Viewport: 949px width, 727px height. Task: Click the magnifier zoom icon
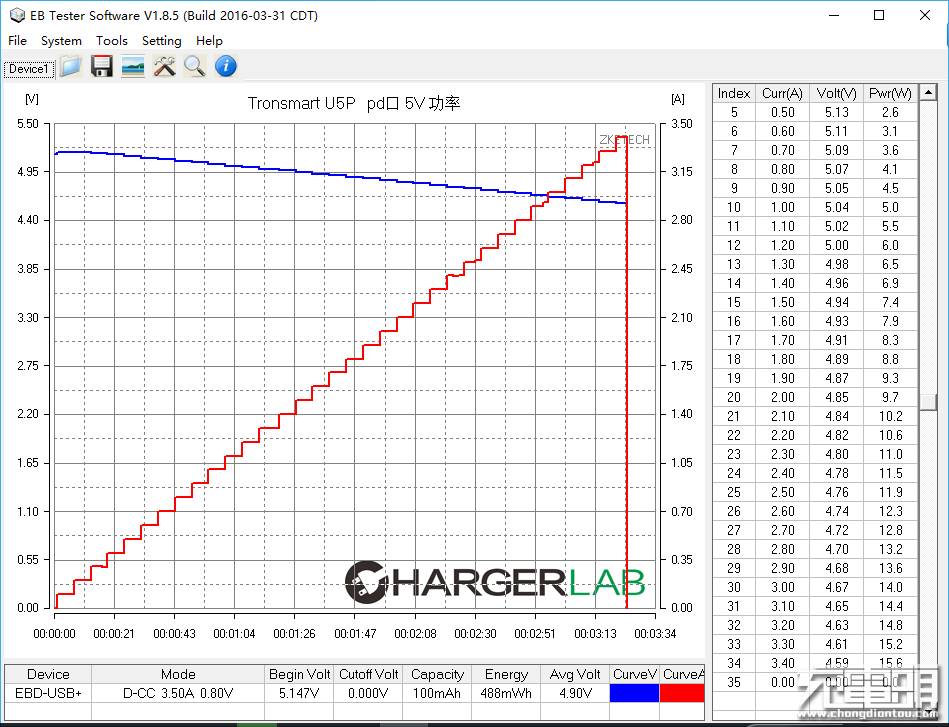195,67
